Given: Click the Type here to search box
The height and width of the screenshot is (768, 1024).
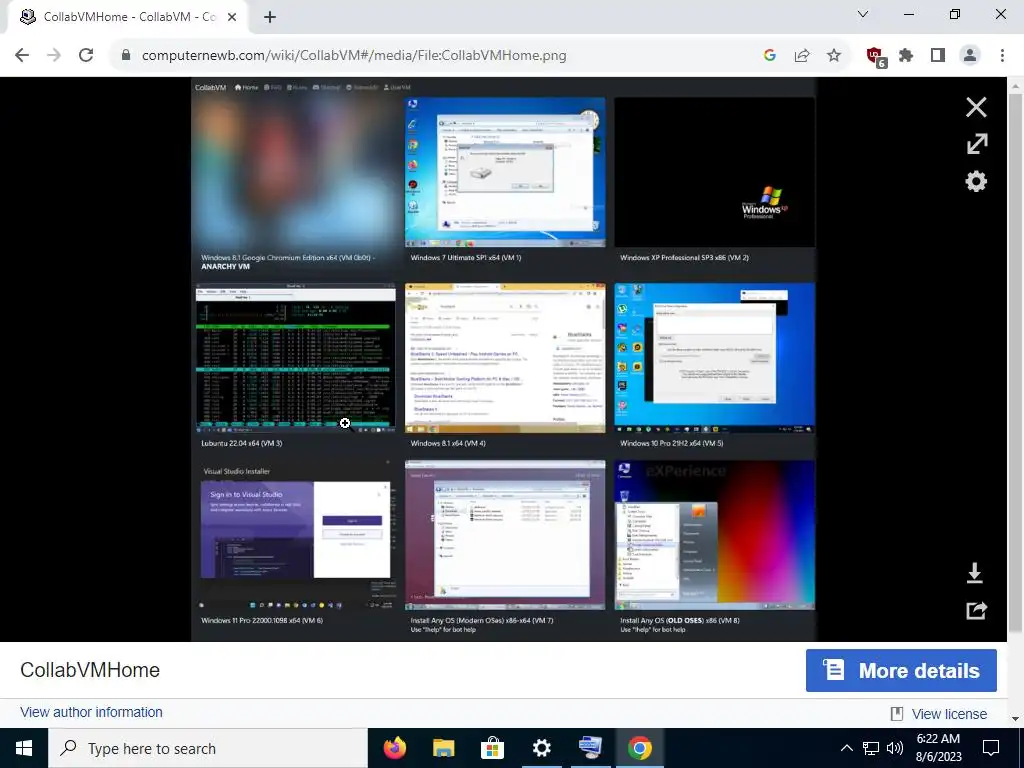Looking at the screenshot, I should click(208, 748).
